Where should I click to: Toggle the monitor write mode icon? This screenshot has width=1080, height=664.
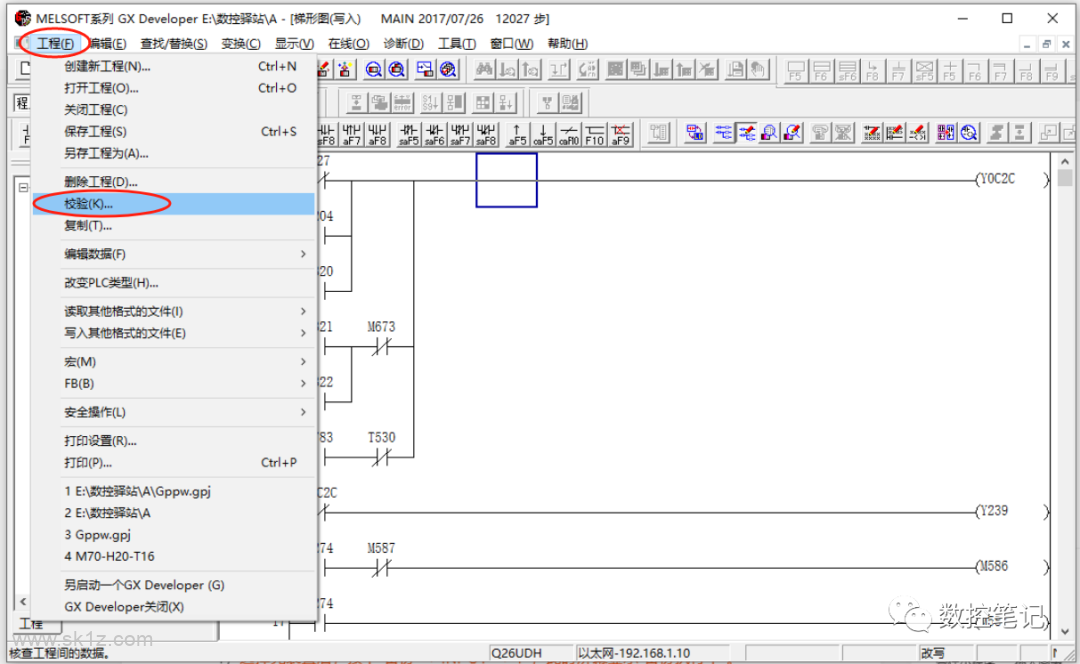[x=793, y=133]
